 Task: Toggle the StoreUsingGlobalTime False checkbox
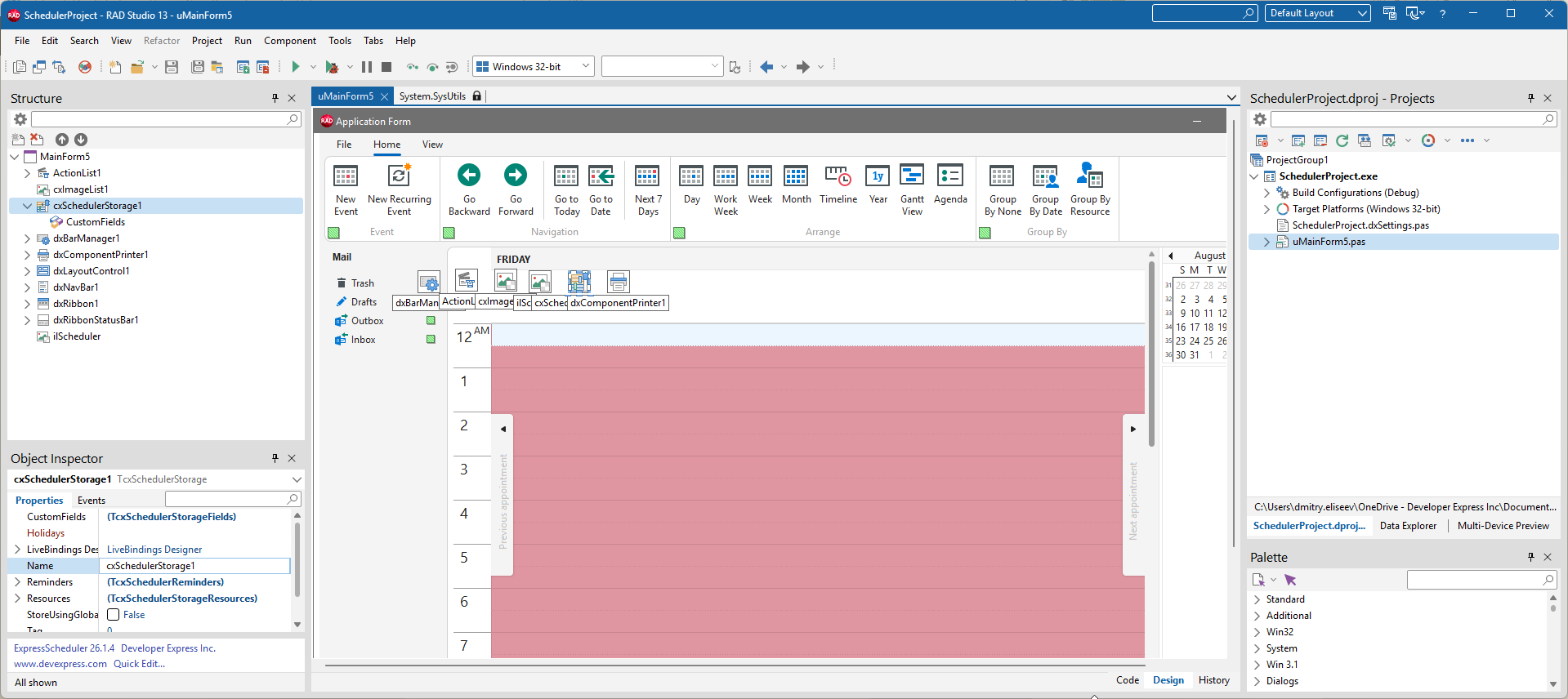click(x=114, y=615)
